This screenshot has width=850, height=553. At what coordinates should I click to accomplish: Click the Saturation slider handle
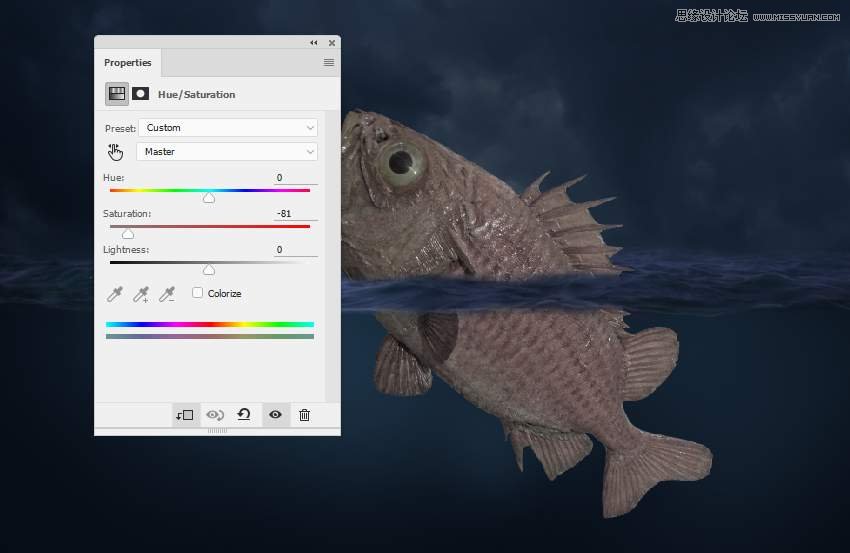coord(128,234)
